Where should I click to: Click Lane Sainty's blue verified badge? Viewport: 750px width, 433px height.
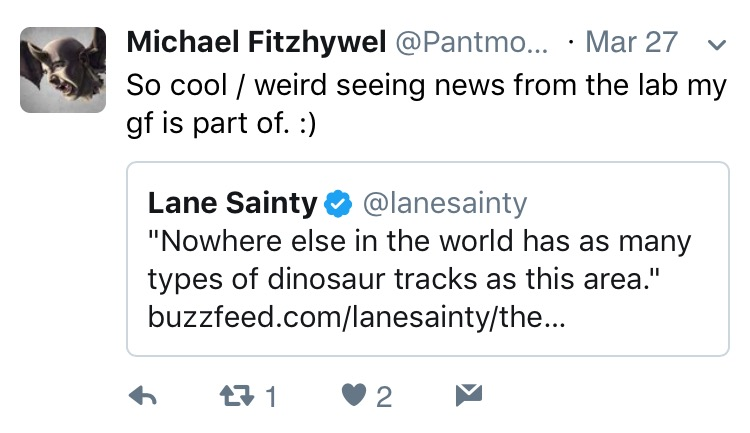coord(339,204)
